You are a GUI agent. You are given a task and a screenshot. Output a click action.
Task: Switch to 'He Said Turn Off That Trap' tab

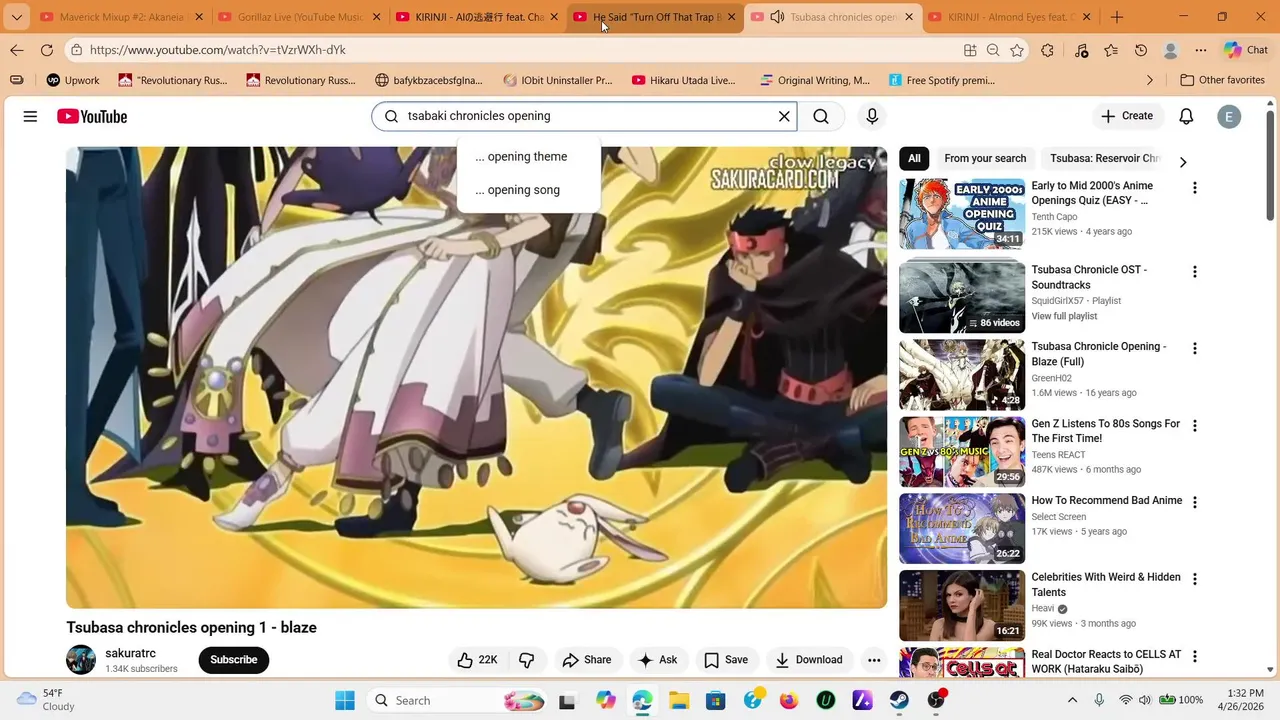[656, 17]
